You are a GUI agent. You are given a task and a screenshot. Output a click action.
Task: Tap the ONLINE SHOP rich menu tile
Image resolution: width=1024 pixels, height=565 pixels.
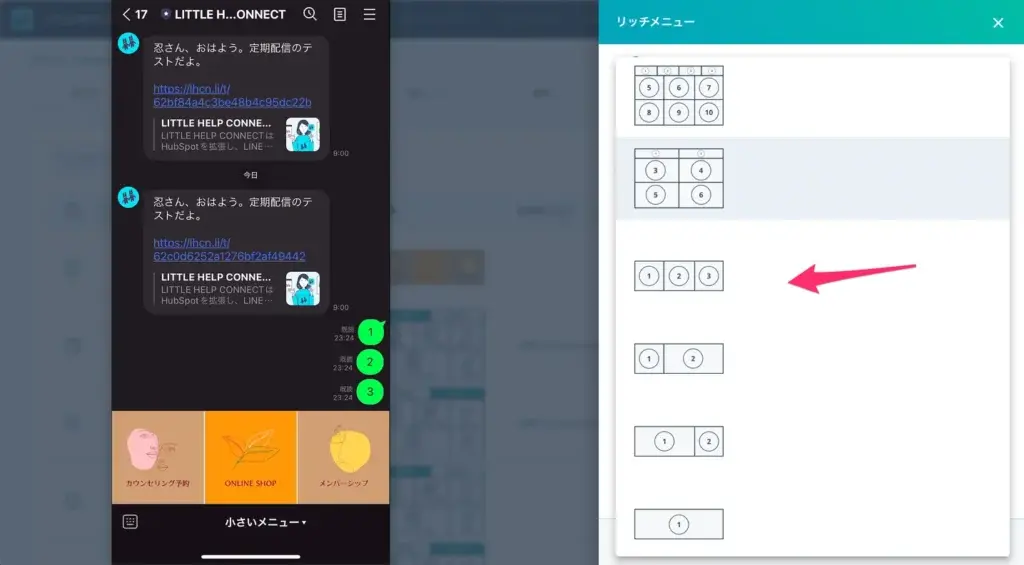(250, 457)
